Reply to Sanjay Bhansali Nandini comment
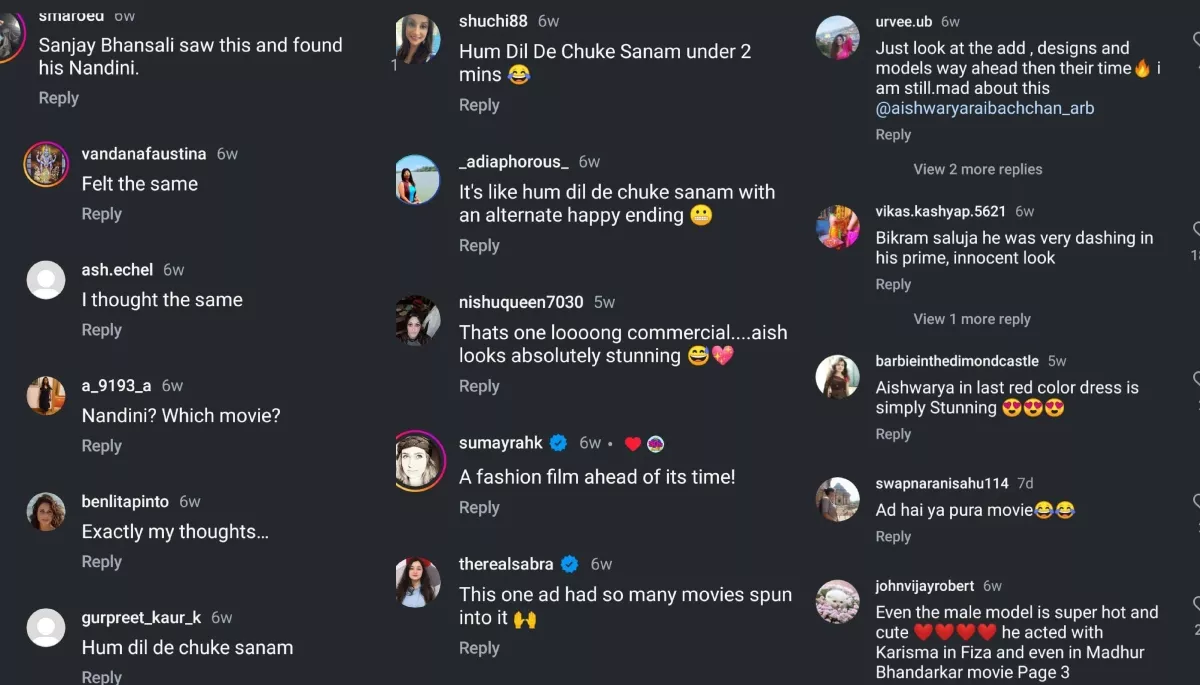Screen dimensions: 1200x685 (58, 98)
